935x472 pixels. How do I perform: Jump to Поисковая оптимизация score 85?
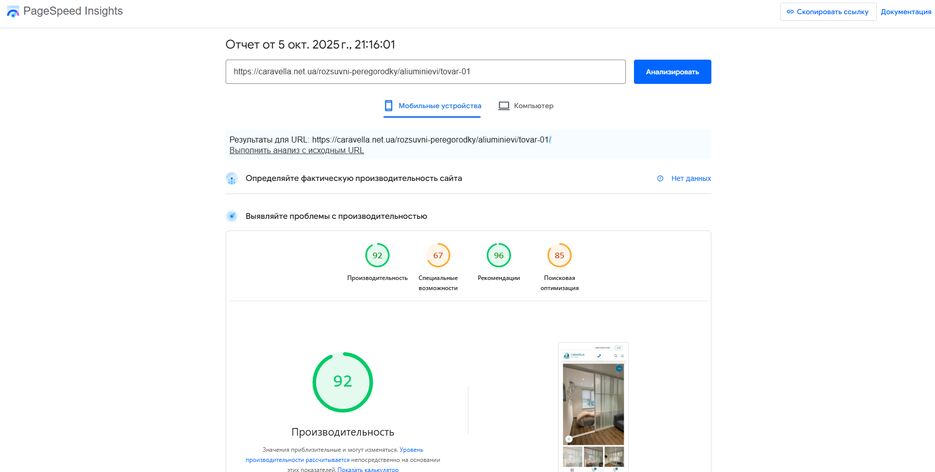pyautogui.click(x=559, y=256)
